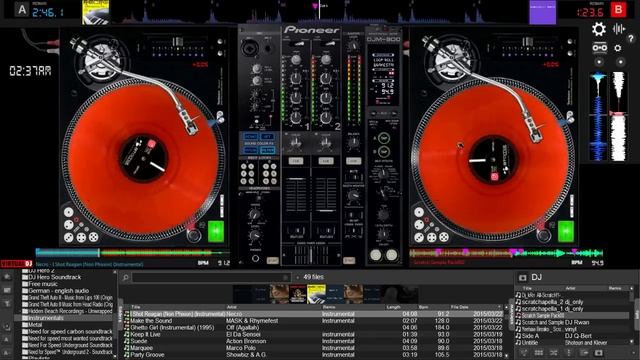Toggle the channel 1 CUE button
The height and width of the screenshot is (360, 640).
coord(296,161)
